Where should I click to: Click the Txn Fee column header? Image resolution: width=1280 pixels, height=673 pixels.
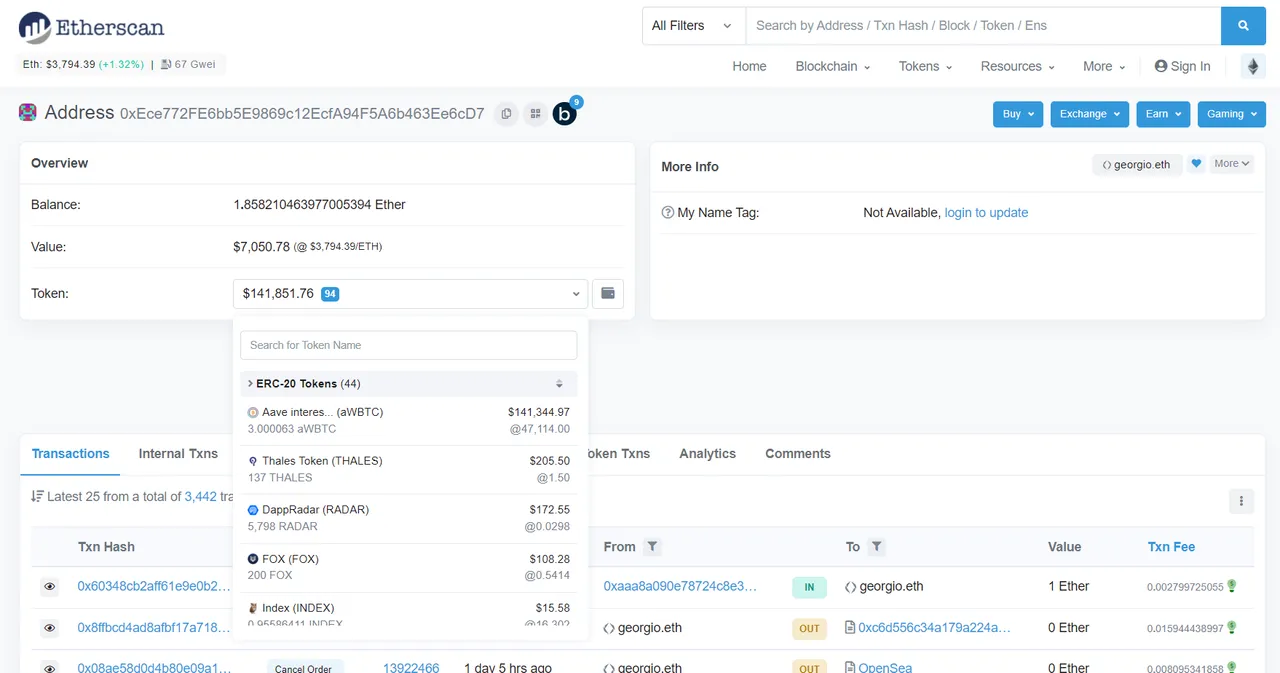(x=1171, y=547)
